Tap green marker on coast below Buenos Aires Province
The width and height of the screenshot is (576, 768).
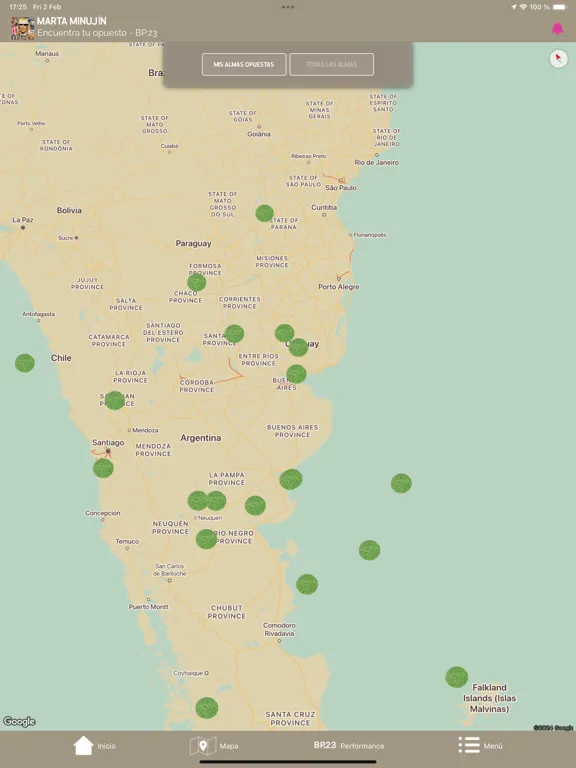pyautogui.click(x=291, y=479)
